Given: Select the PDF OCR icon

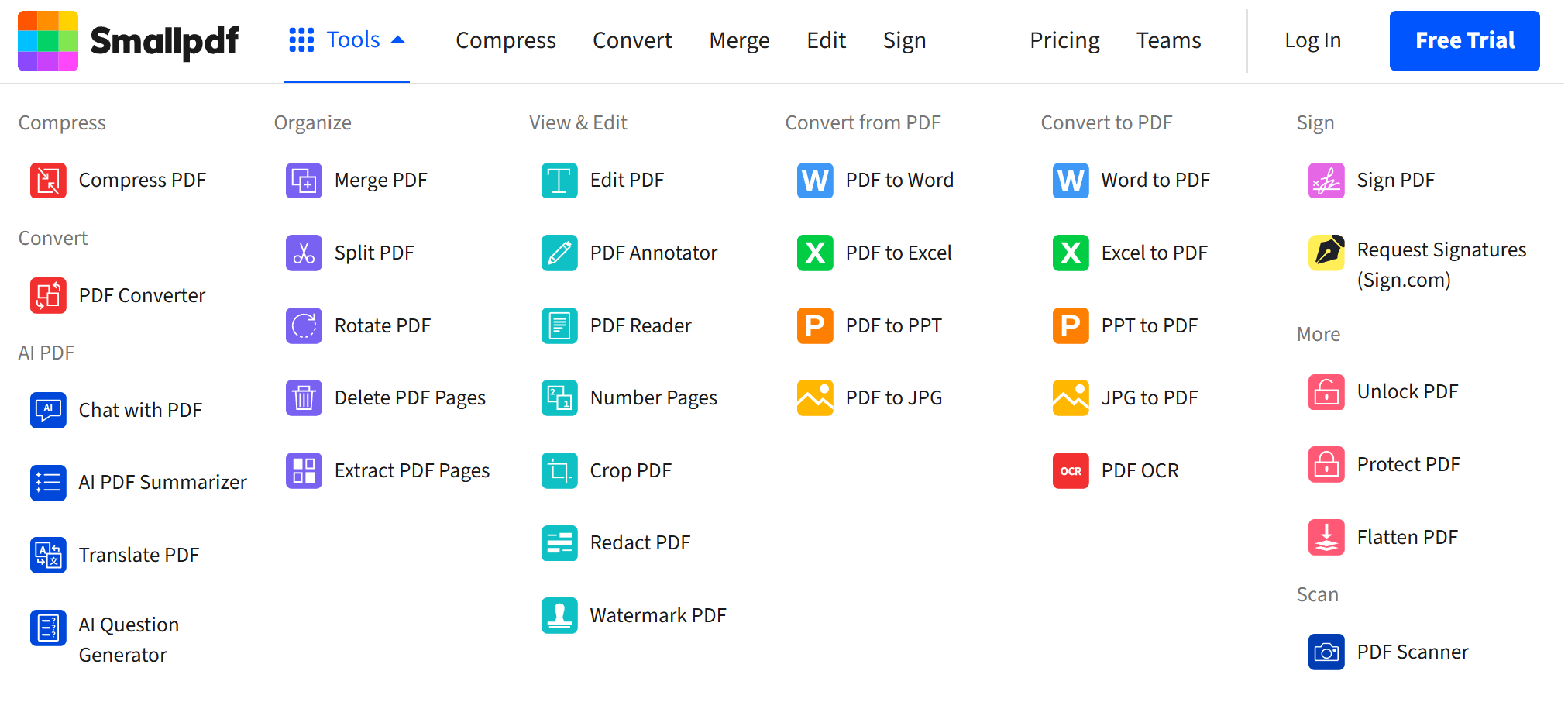Looking at the screenshot, I should [x=1070, y=470].
